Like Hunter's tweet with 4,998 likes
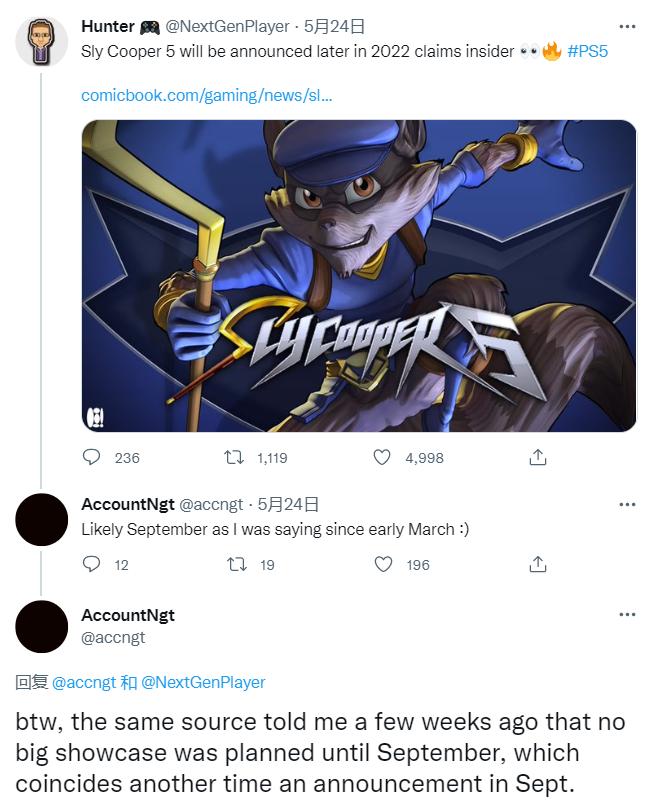This screenshot has height=802, width=650. coord(381,457)
